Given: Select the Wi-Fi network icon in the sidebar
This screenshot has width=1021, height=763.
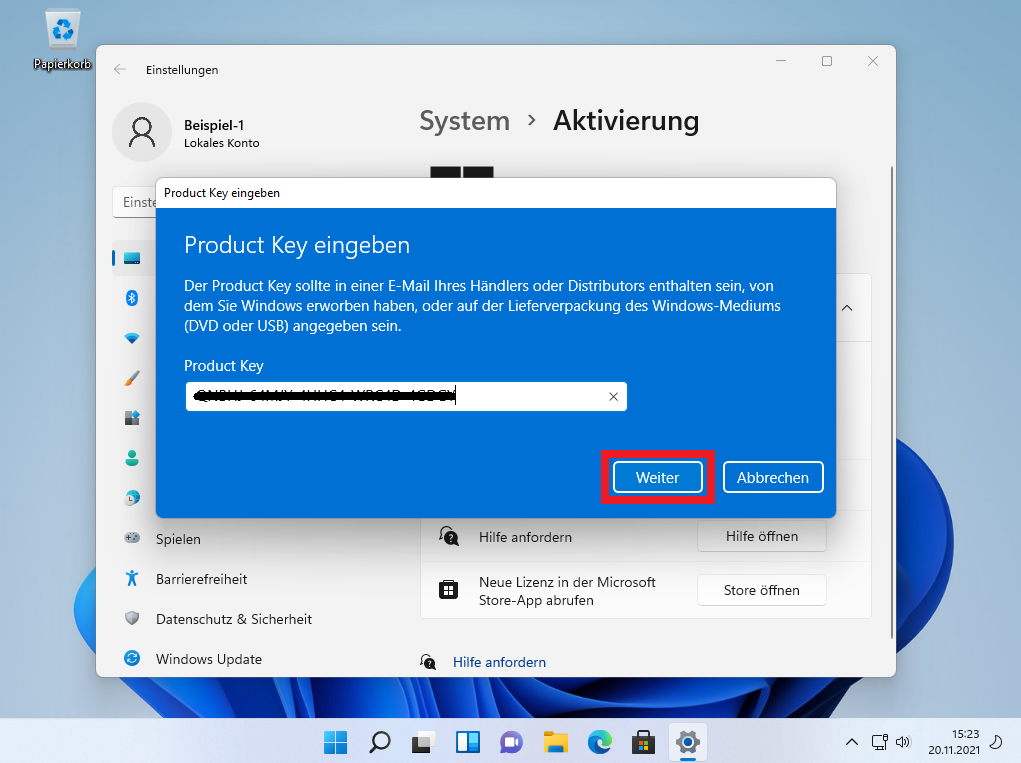Looking at the screenshot, I should point(131,338).
